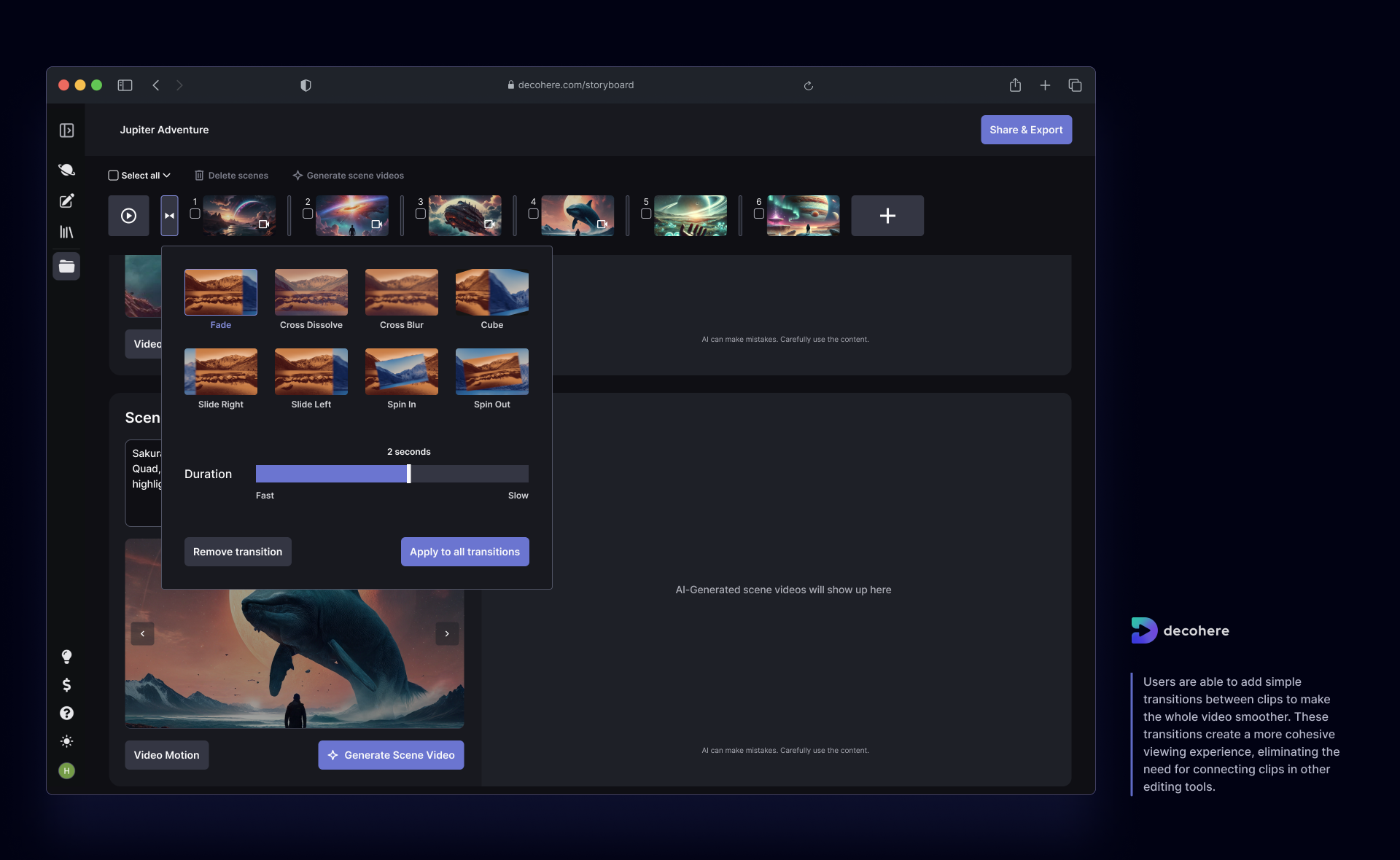Check the Select all checkbox
1400x860 pixels.
click(x=113, y=176)
